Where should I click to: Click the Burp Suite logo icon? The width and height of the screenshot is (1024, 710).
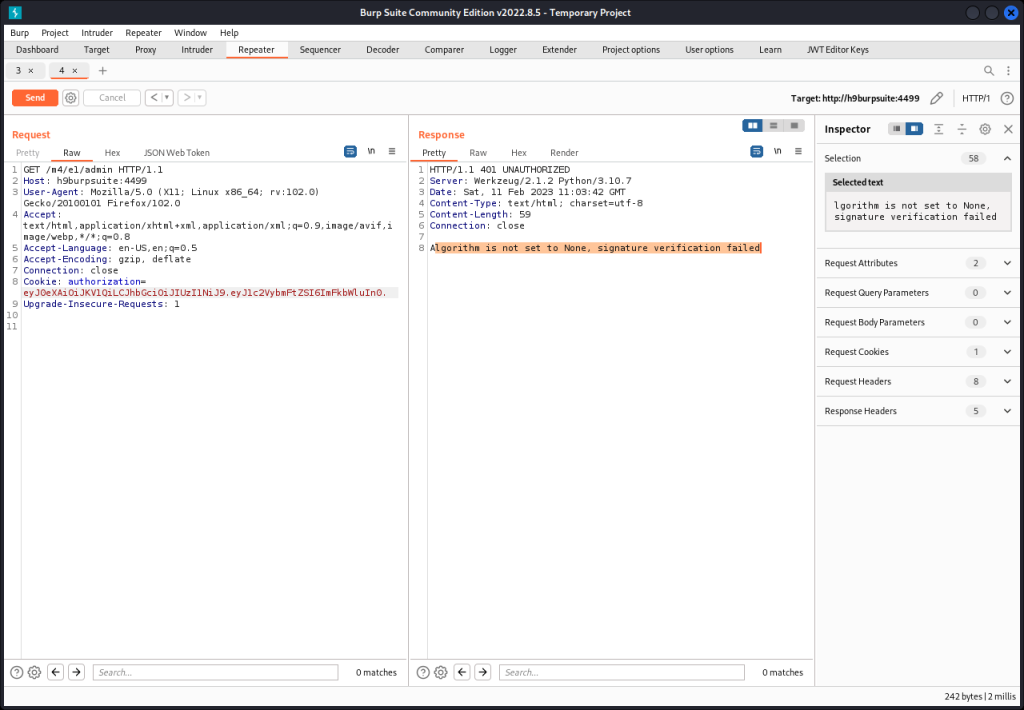(x=15, y=12)
